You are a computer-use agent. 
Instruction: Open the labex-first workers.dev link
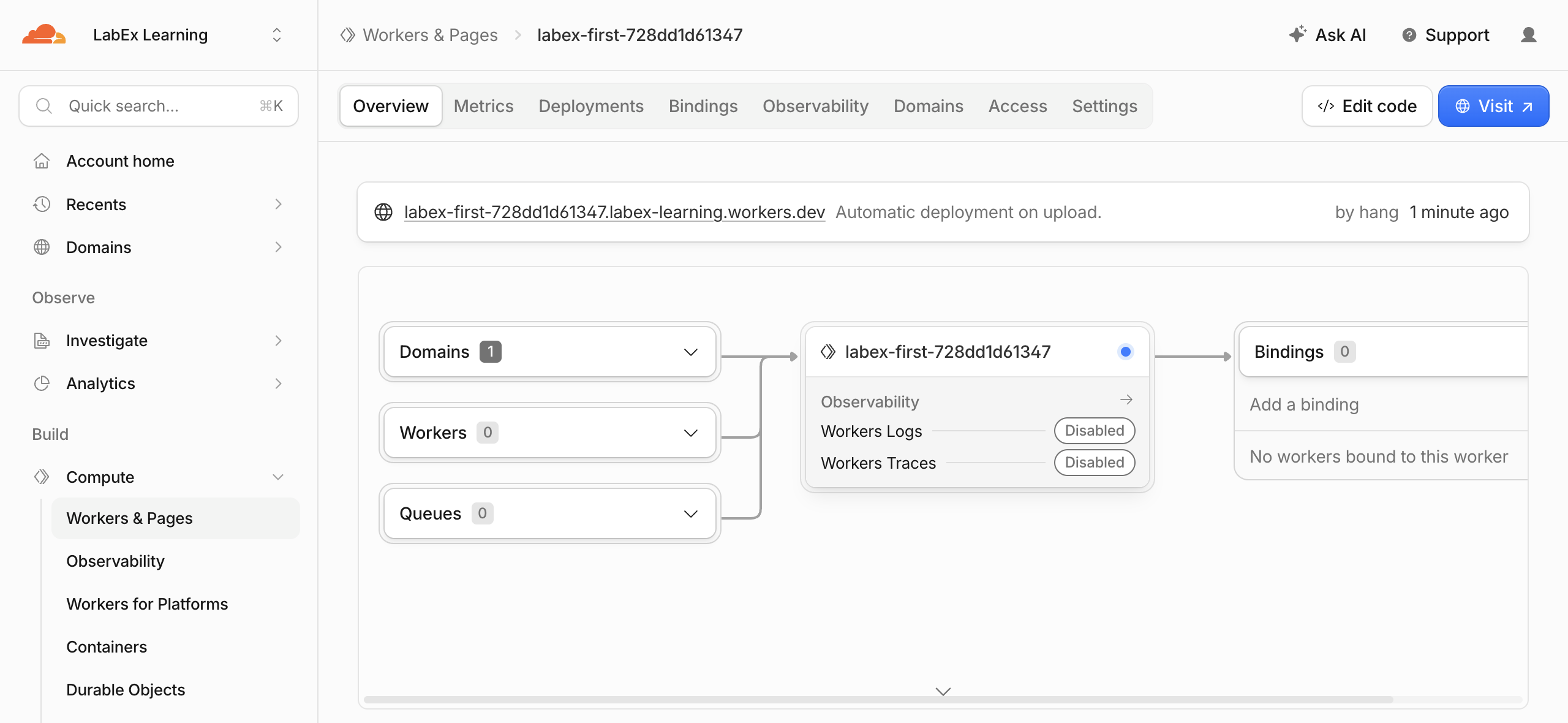[x=614, y=212]
